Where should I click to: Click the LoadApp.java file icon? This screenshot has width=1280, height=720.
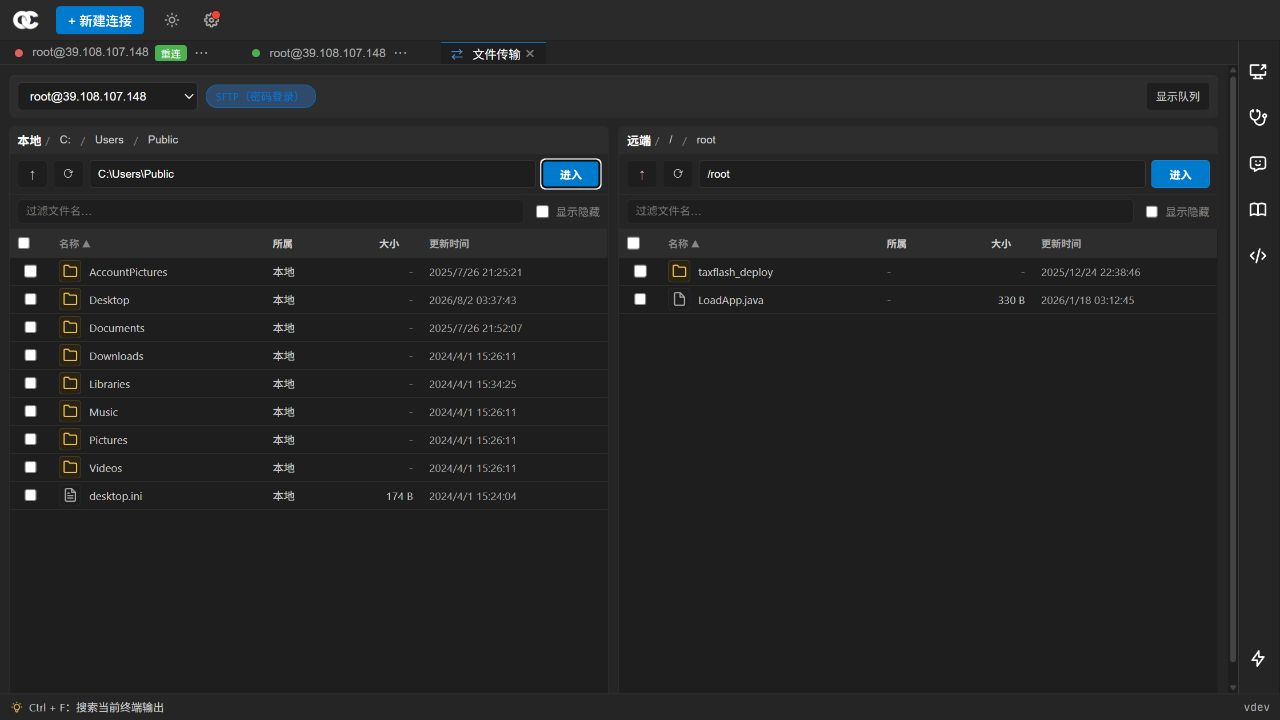679,300
